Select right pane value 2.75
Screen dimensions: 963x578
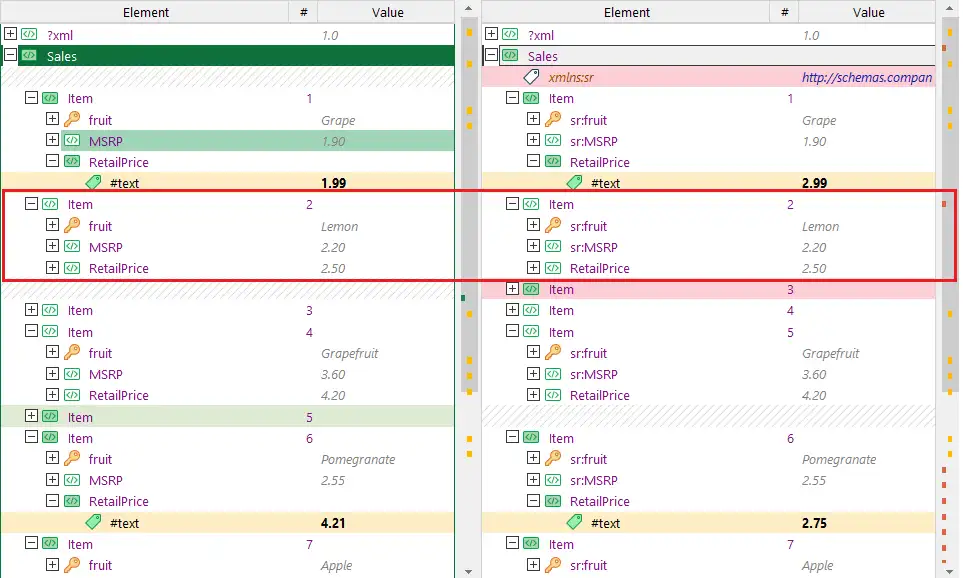pyautogui.click(x=814, y=523)
